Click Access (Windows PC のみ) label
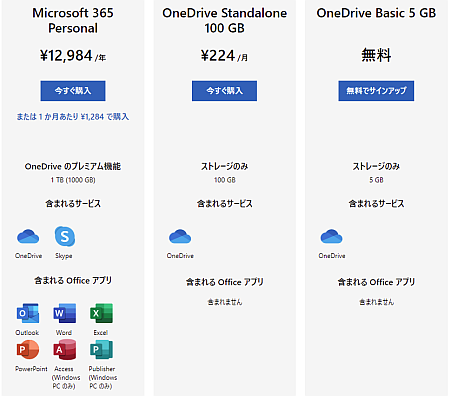This screenshot has height=396, width=450. [65, 378]
